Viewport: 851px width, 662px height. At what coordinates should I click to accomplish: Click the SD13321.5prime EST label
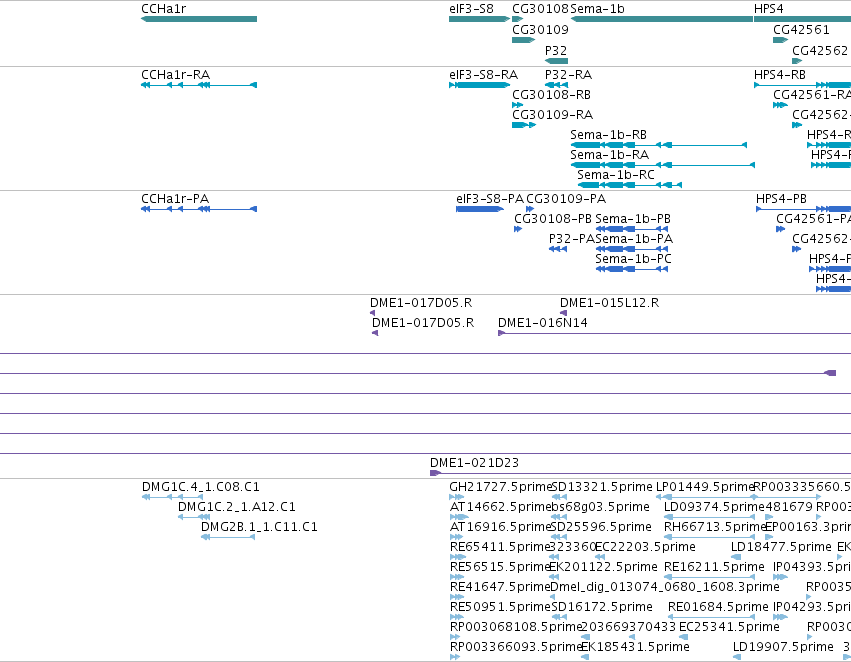coord(602,487)
